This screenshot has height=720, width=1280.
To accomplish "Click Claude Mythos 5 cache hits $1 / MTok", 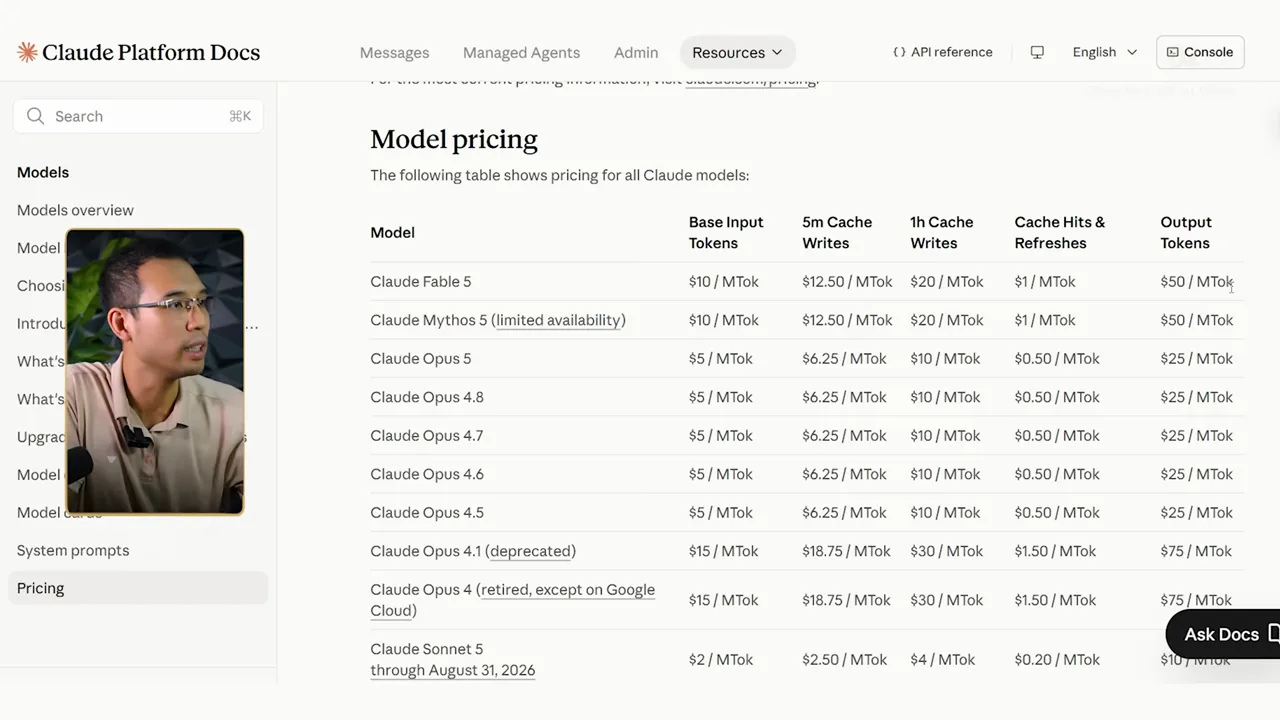I will click(1045, 320).
